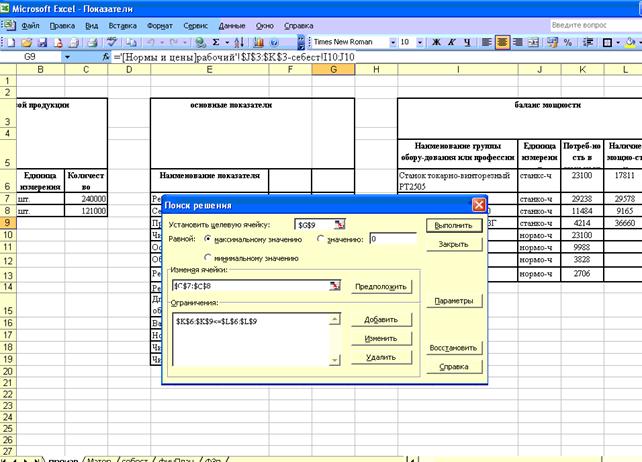Apply Currency format icon

click(552, 42)
